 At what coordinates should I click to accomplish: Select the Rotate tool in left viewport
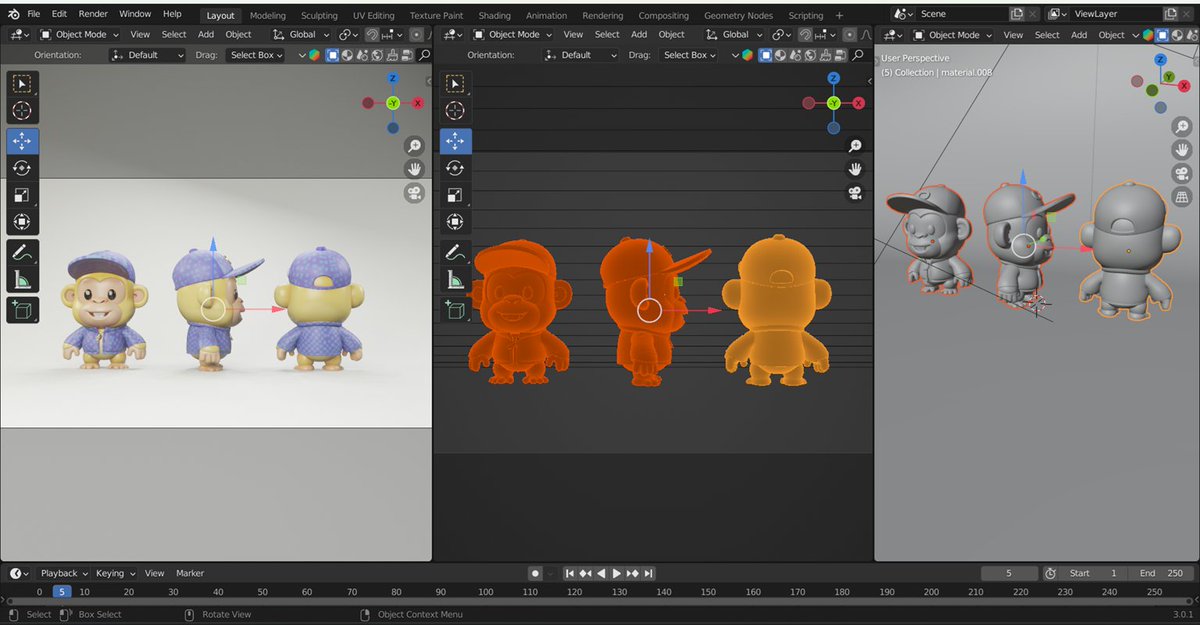point(22,168)
